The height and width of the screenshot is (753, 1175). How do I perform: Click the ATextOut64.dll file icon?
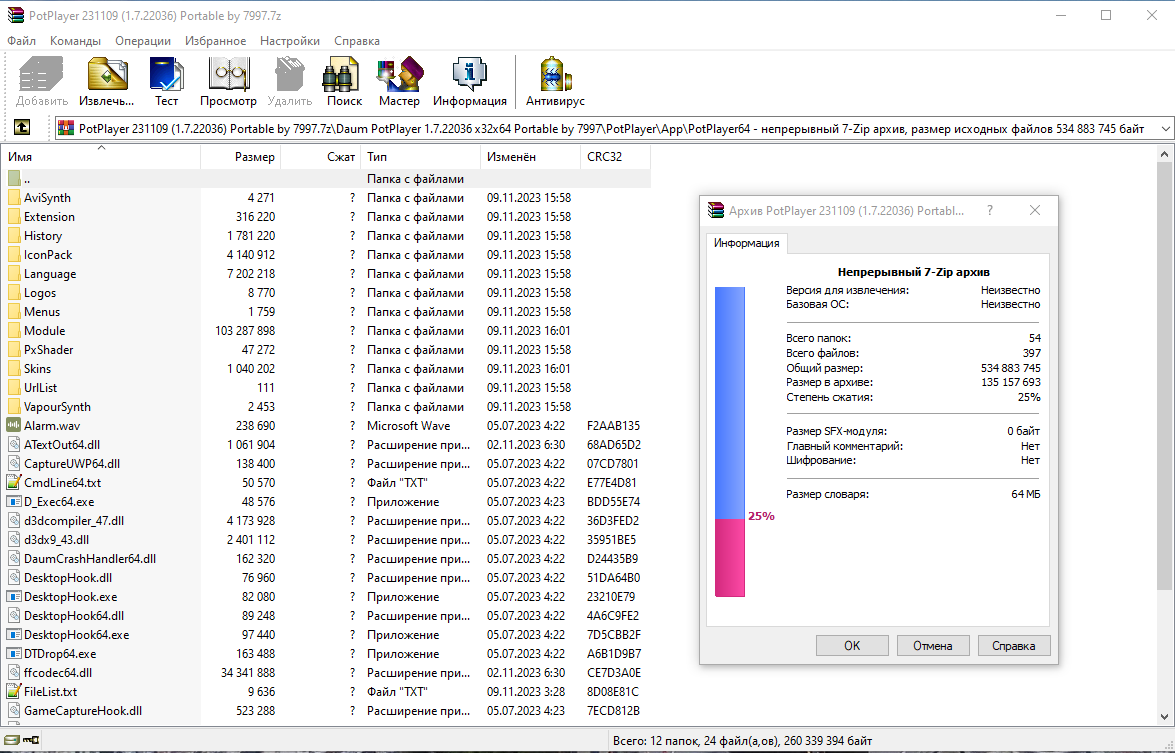(x=13, y=445)
